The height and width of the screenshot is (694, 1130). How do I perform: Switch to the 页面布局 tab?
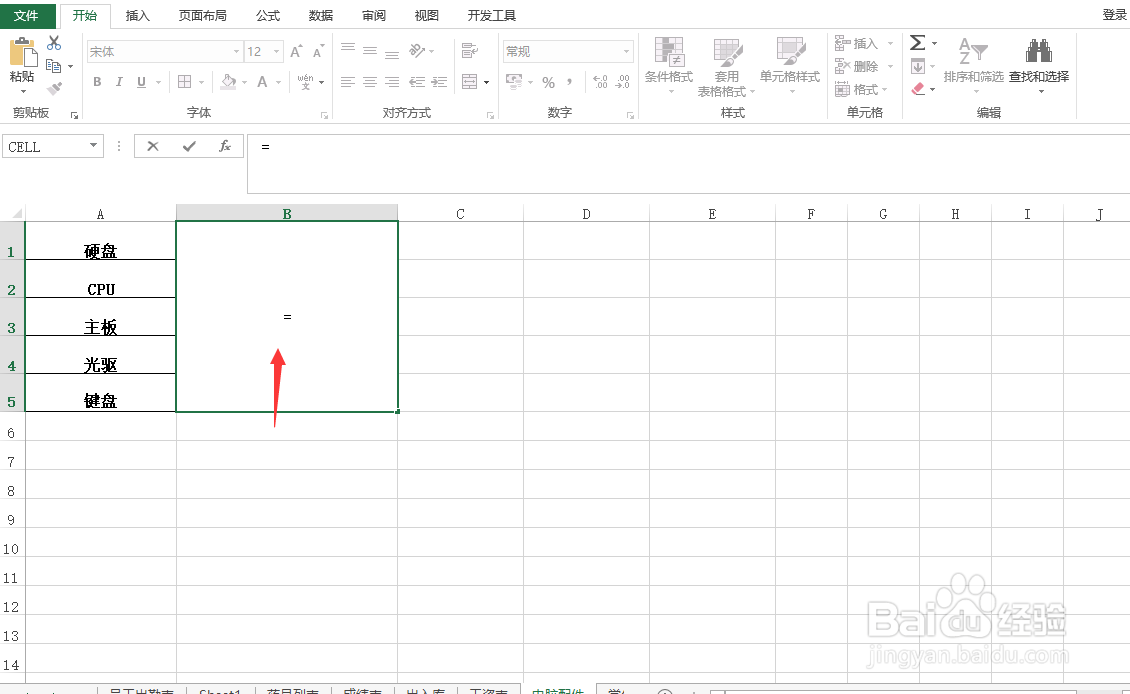203,15
